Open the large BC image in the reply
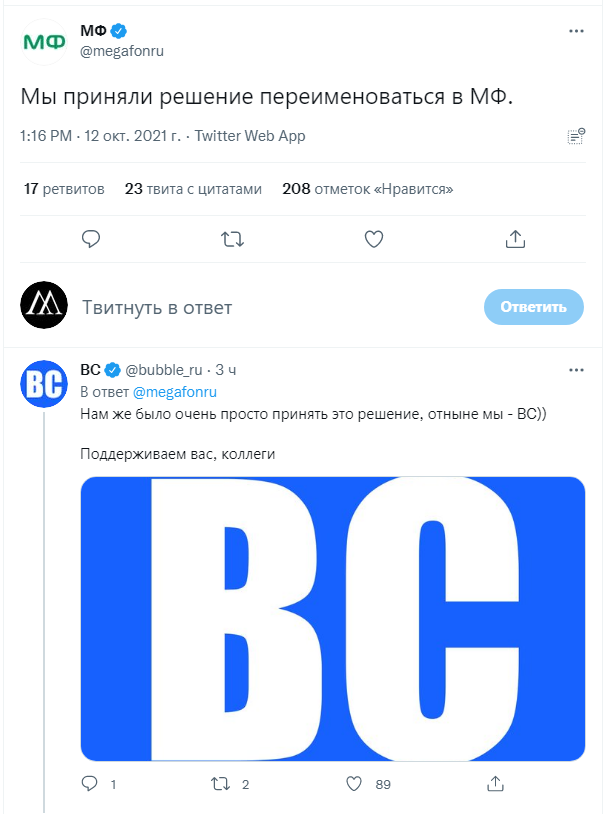 [x=332, y=619]
